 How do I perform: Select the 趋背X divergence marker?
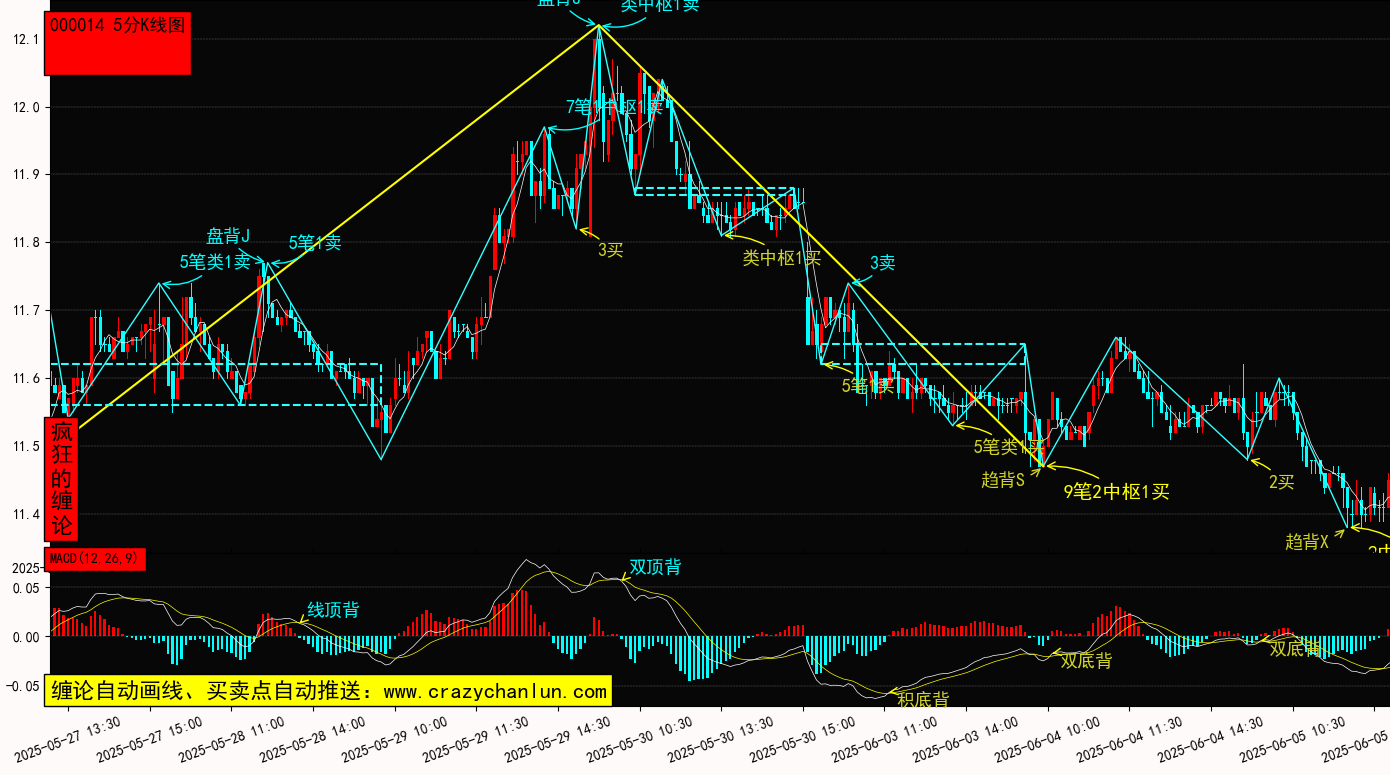[x=1307, y=542]
